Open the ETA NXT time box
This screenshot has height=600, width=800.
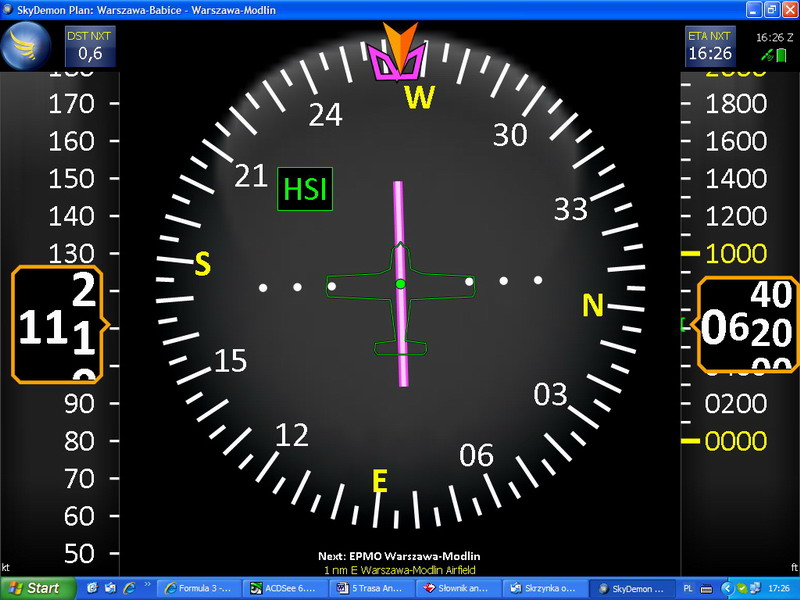click(710, 46)
